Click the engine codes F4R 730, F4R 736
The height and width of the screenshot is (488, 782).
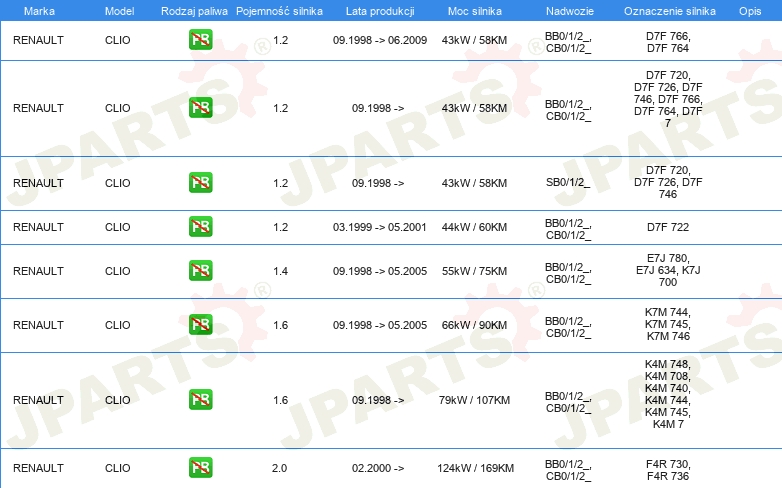[x=668, y=470]
